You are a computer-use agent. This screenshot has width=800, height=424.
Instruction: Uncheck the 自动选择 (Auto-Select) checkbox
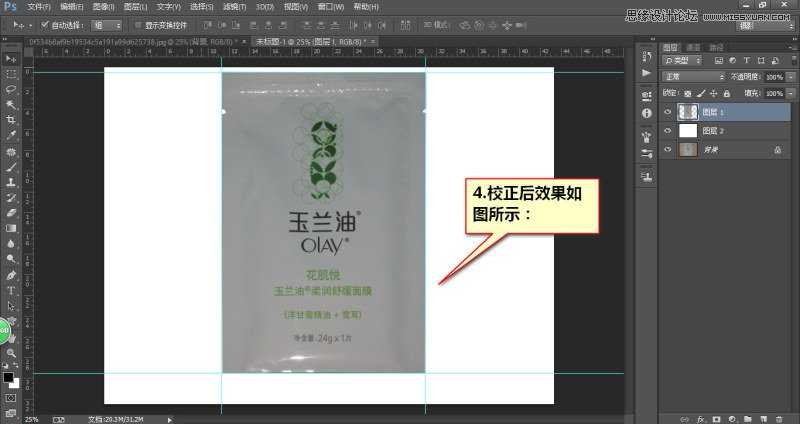tap(46, 24)
